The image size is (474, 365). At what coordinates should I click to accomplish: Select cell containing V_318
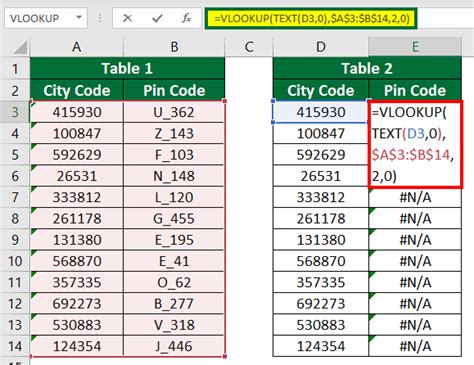174,325
